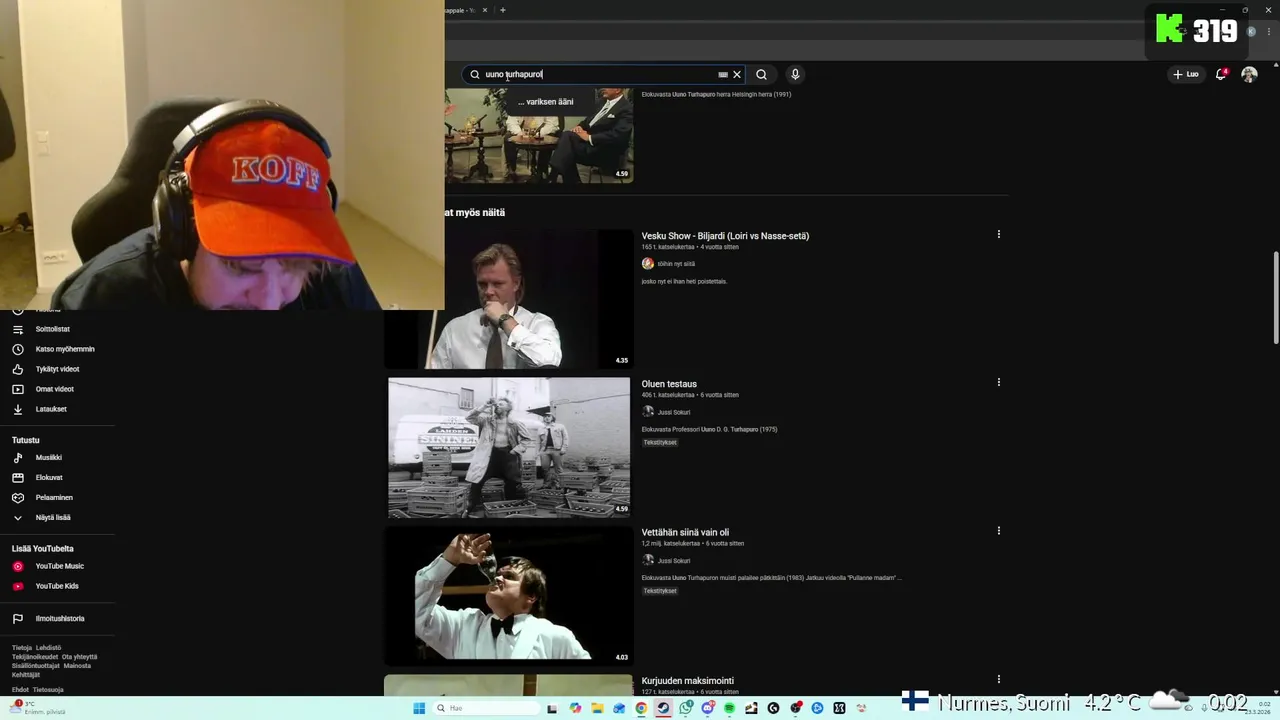Image resolution: width=1280 pixels, height=720 pixels.
Task: Open Google Chrome from the taskbar
Action: [x=641, y=708]
